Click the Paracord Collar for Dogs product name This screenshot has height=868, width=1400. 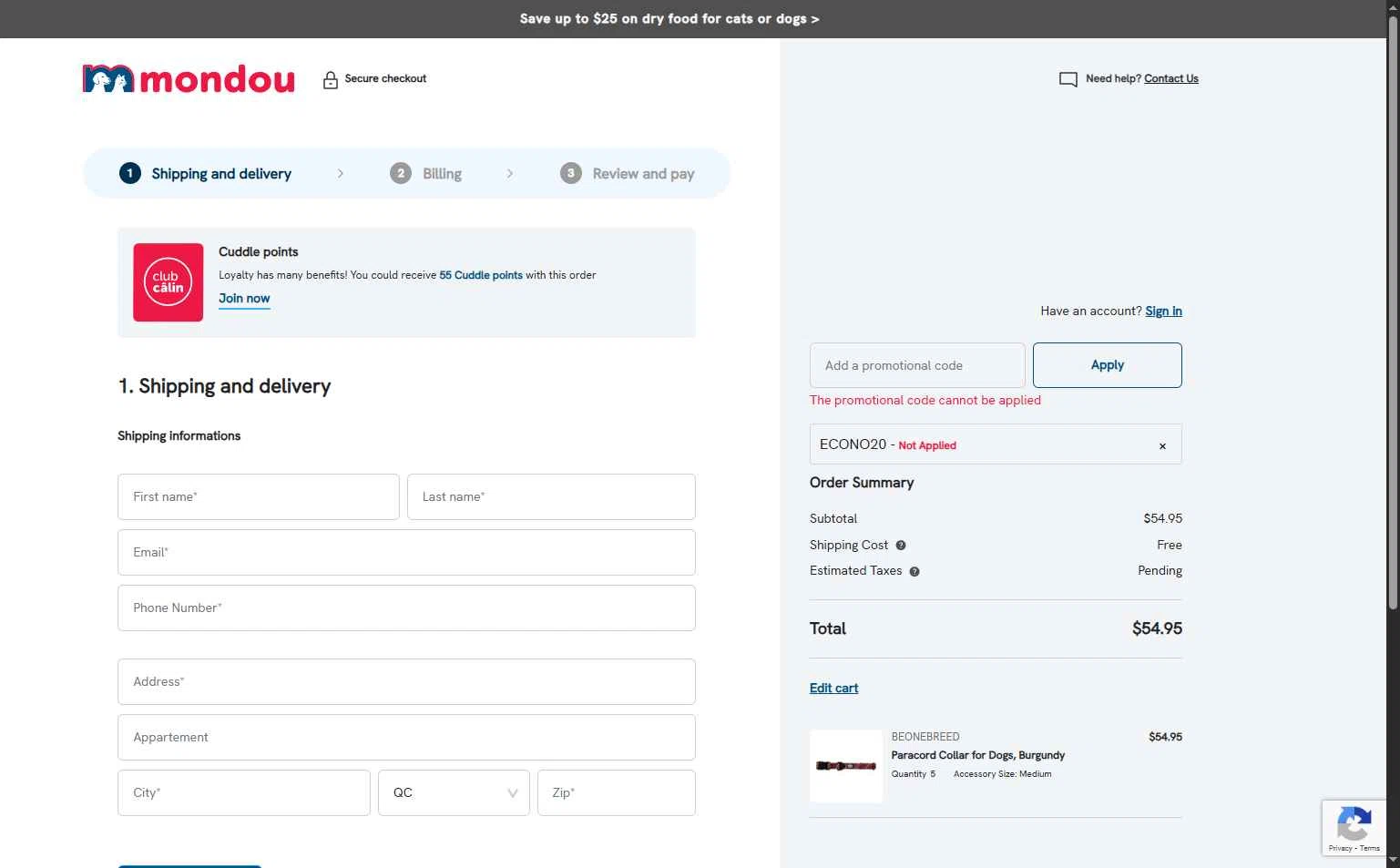tap(977, 755)
